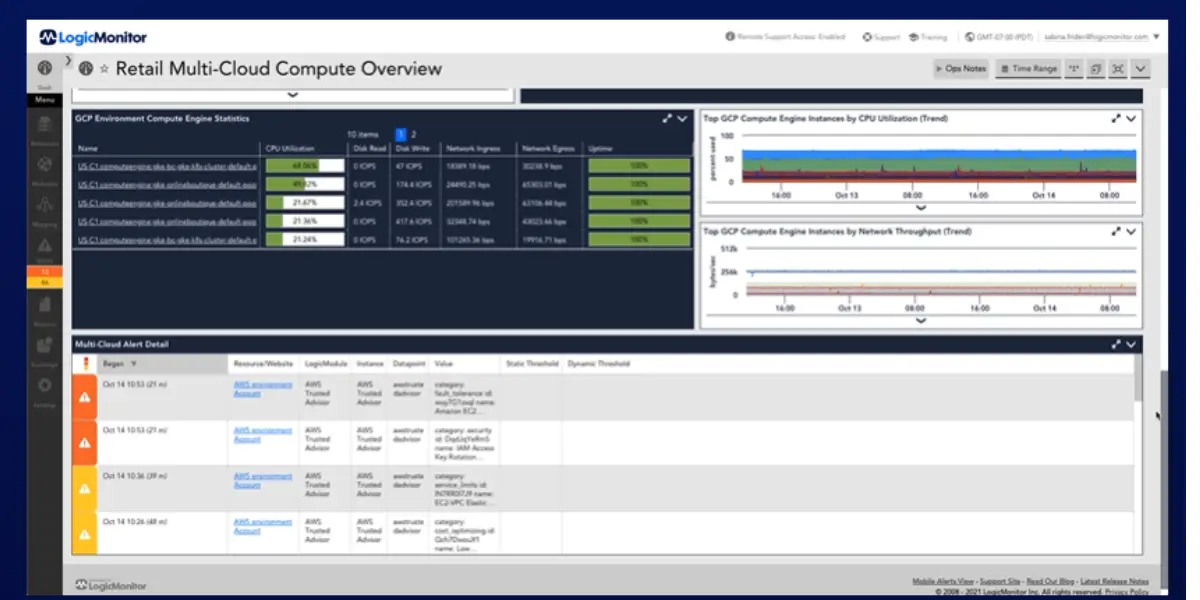Open the Support Site footer link
The height and width of the screenshot is (600, 1200).
(1000, 581)
